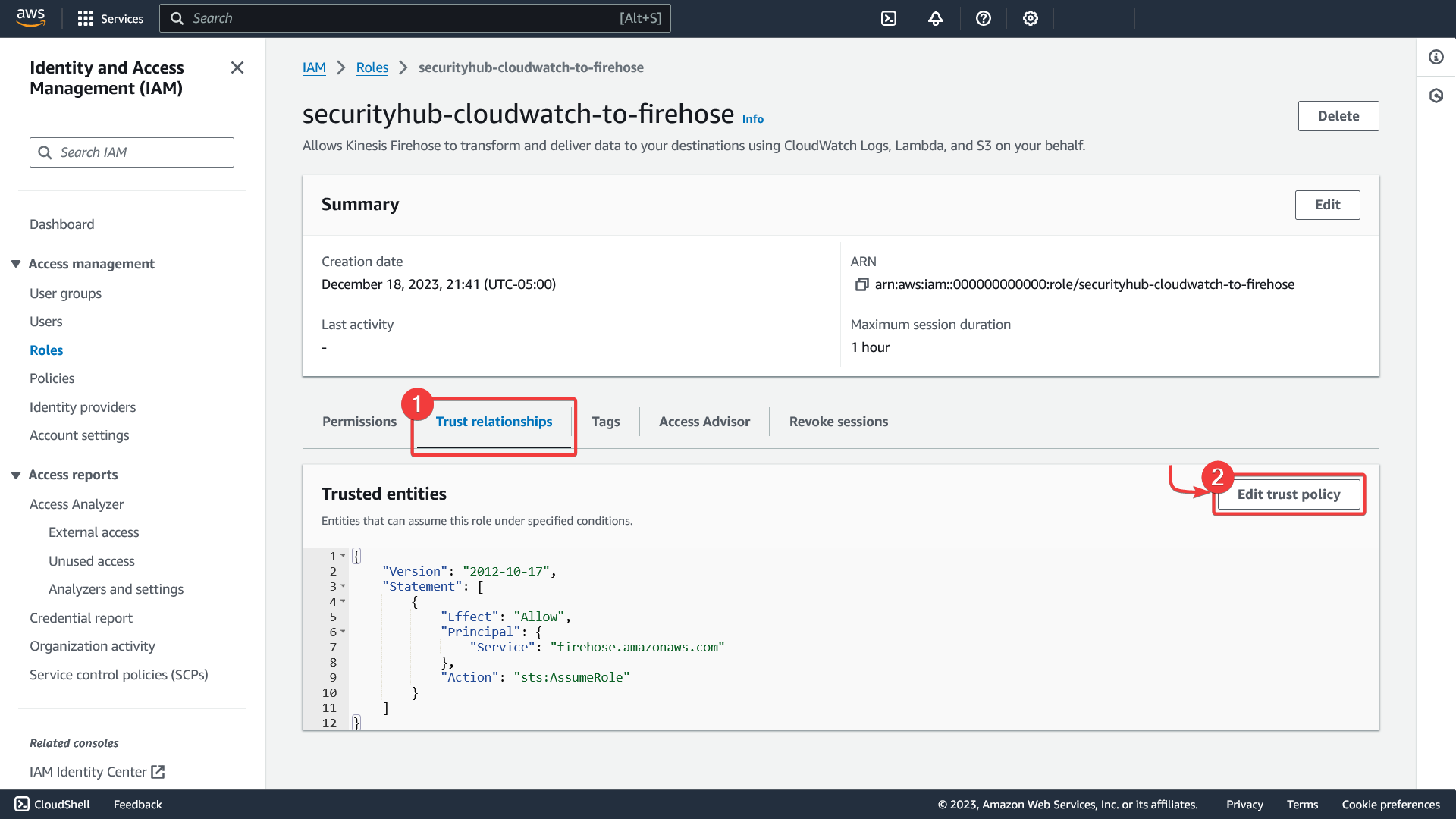1456x819 pixels.
Task: Launch CloudShell from top navigation bar
Action: point(889,18)
